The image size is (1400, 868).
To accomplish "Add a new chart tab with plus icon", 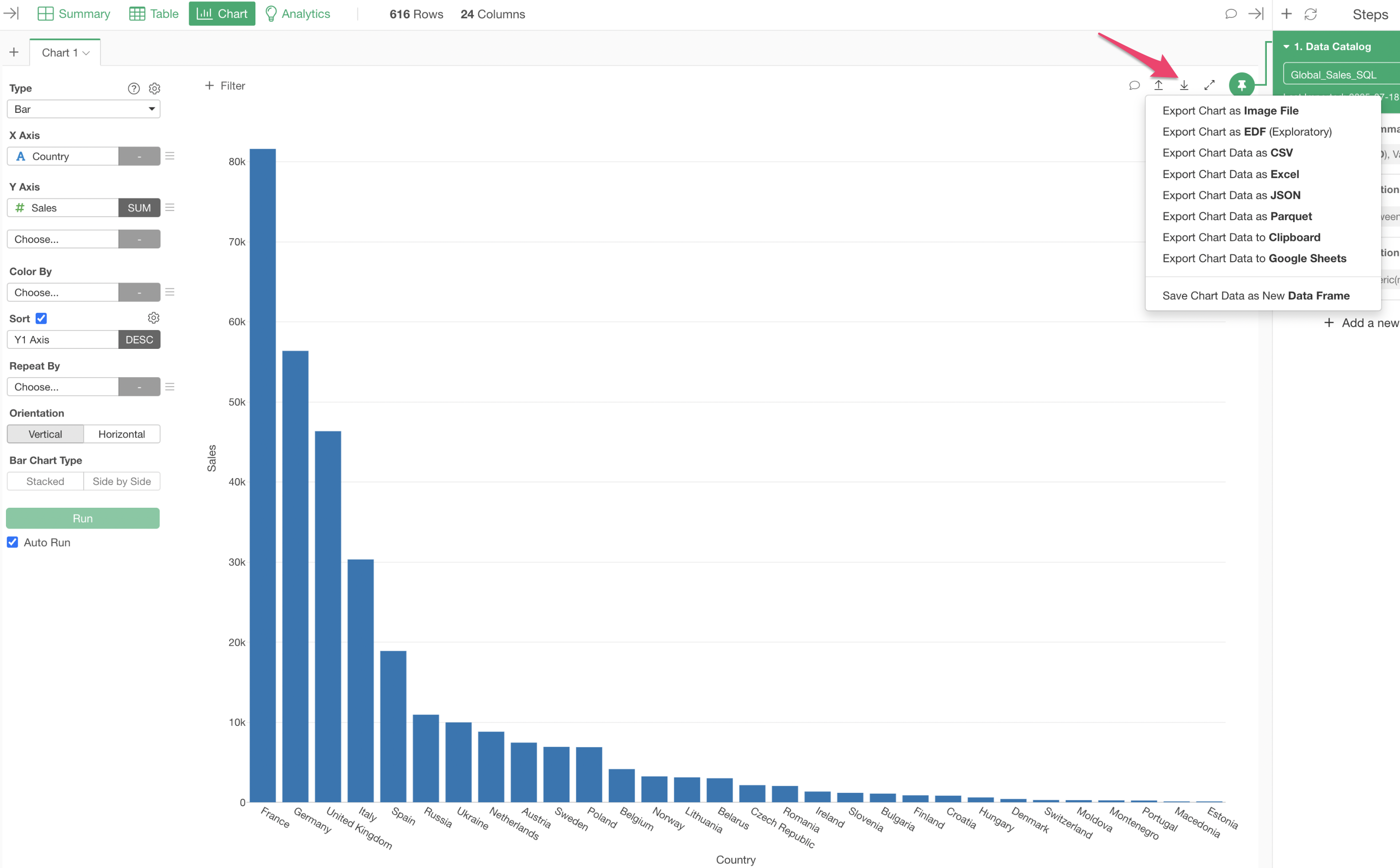I will point(14,52).
